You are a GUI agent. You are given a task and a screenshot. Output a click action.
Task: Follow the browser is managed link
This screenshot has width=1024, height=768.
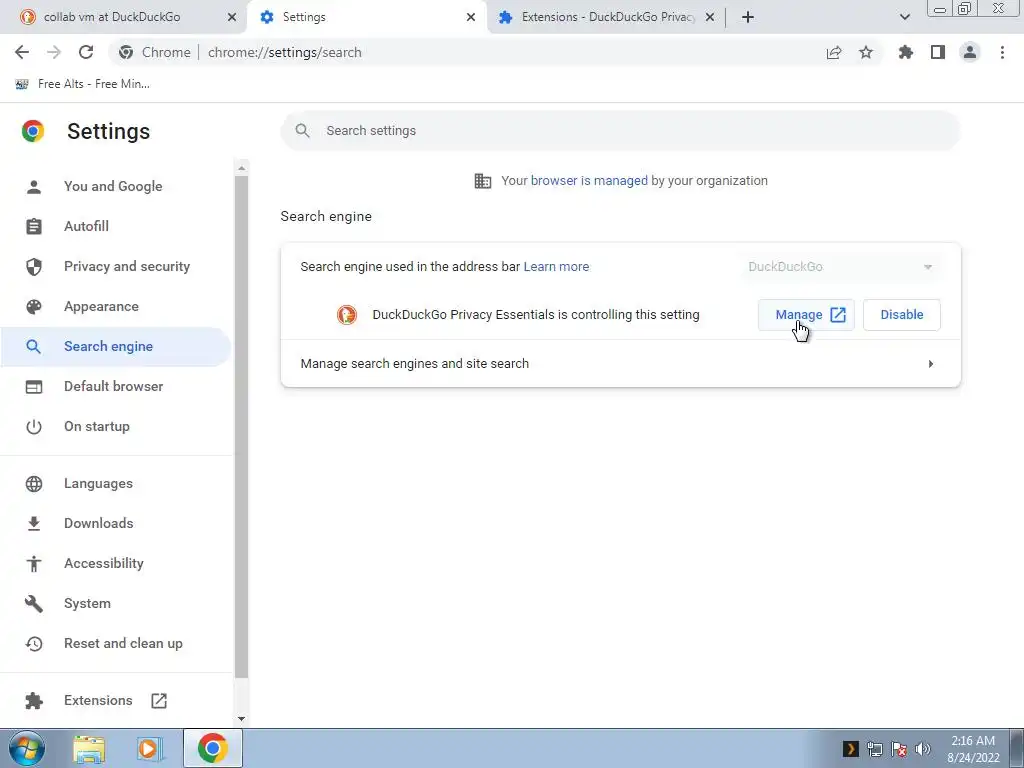[589, 181]
